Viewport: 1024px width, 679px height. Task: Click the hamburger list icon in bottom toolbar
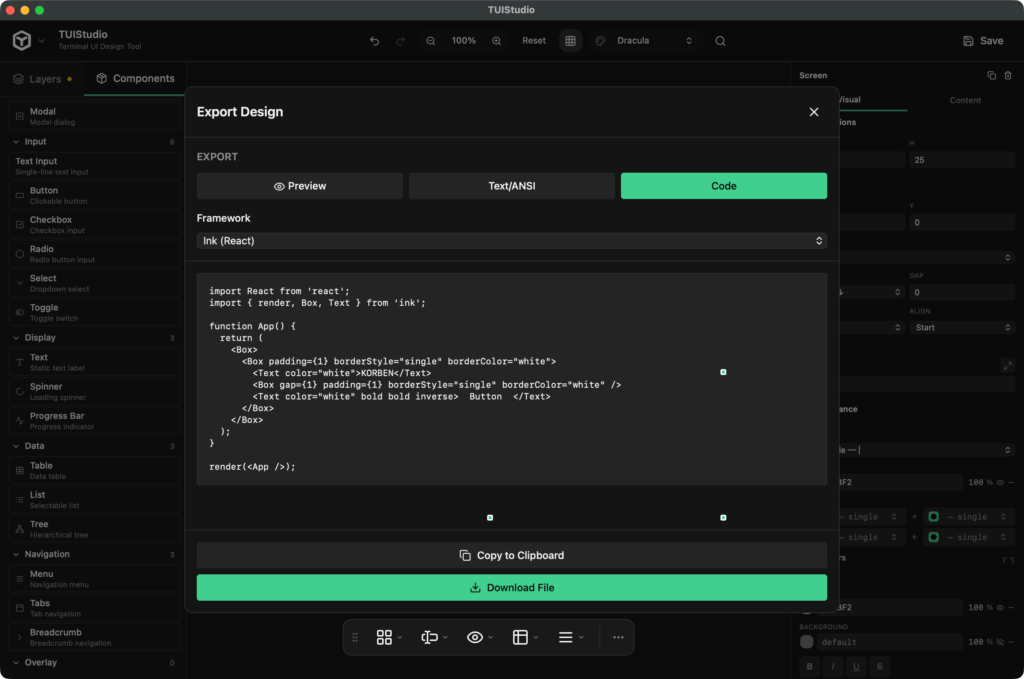(566, 637)
